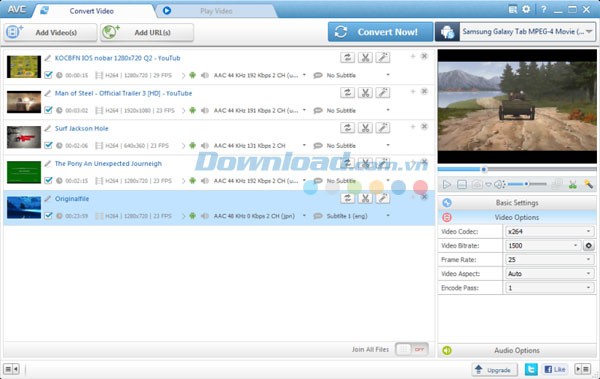Open audio track dropdown for KOCBFN IOS video

tap(304, 75)
